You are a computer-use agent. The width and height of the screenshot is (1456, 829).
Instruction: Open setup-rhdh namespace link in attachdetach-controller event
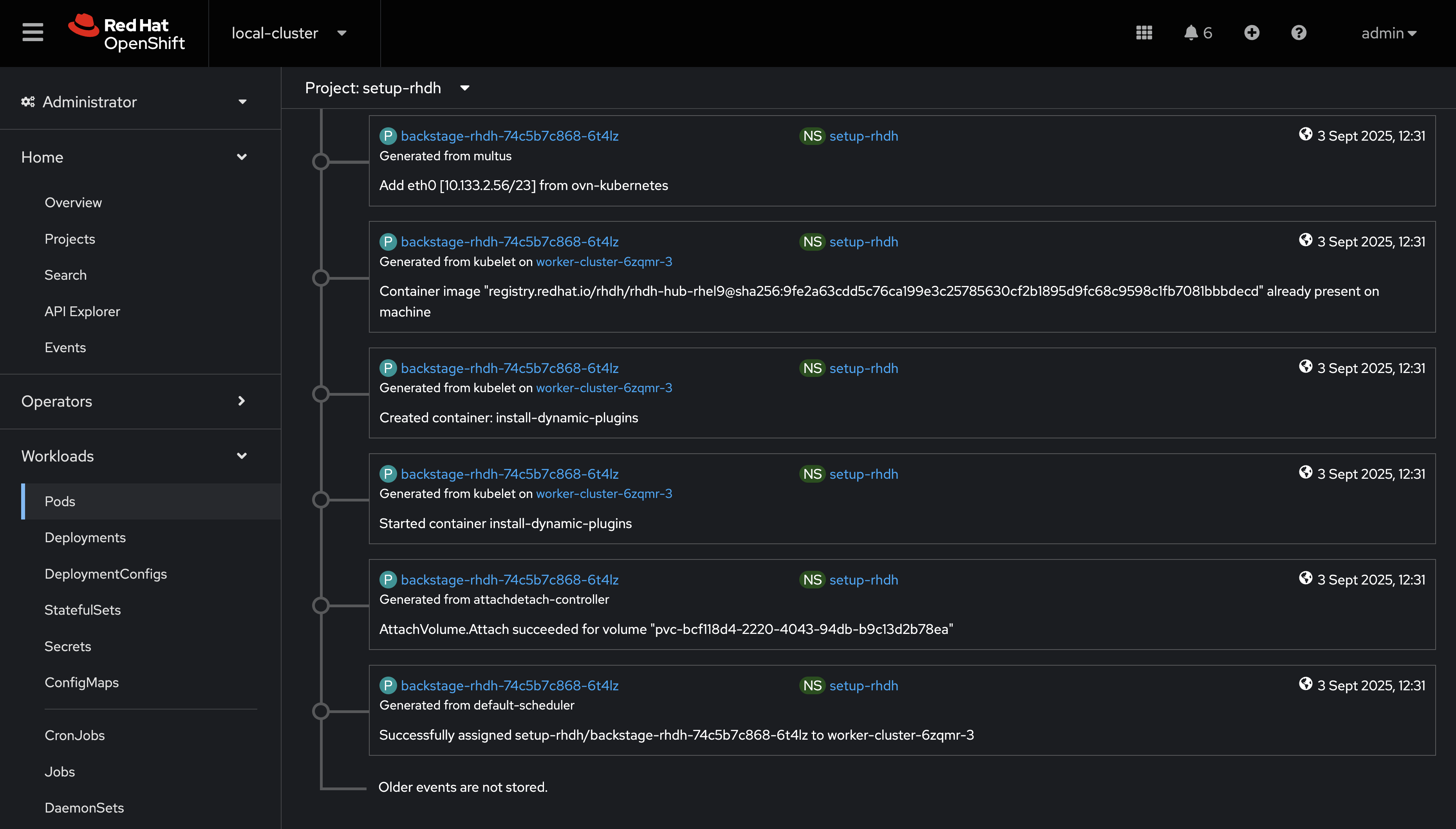864,580
